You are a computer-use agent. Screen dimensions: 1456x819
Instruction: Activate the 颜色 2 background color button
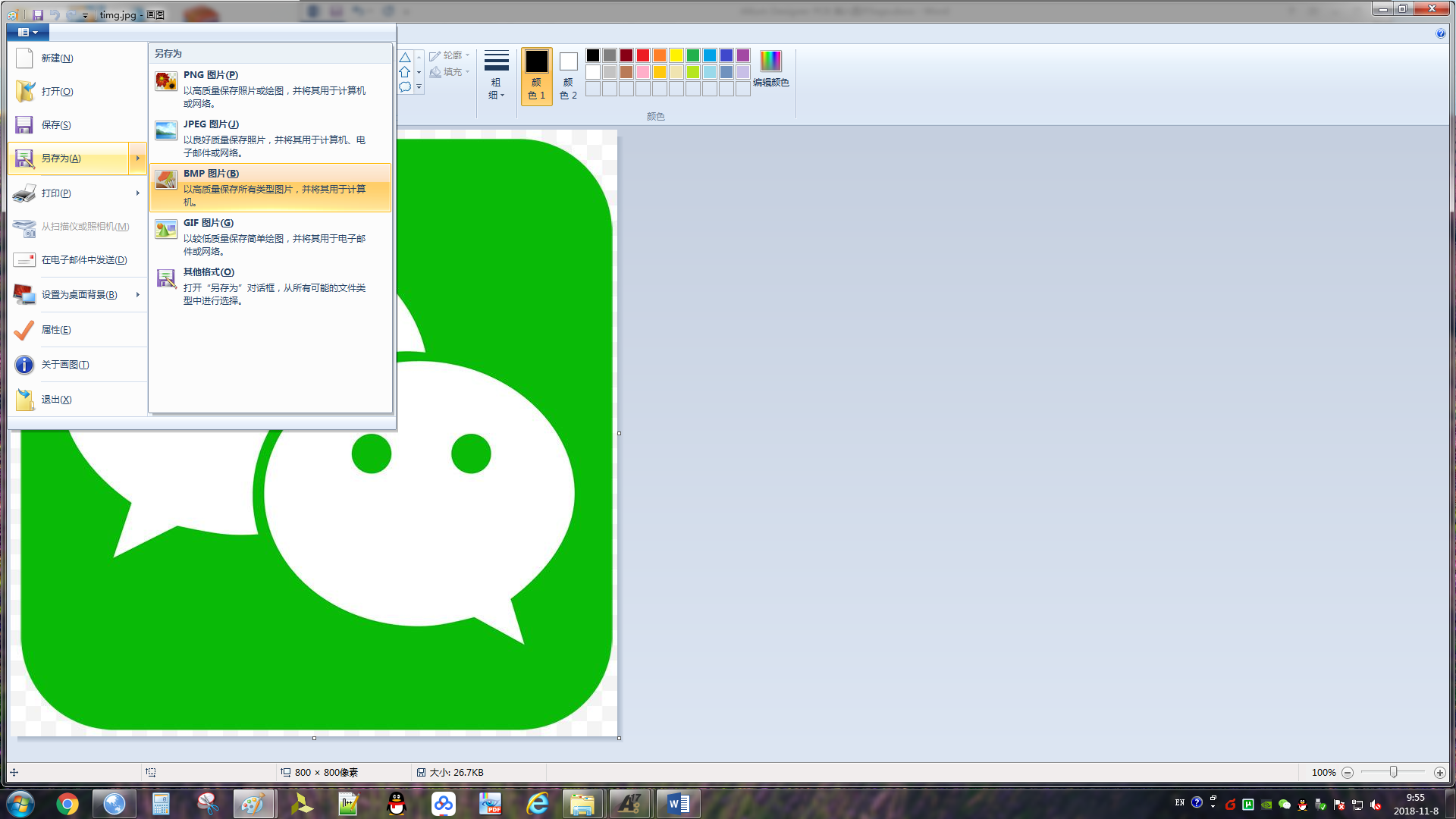pyautogui.click(x=568, y=76)
